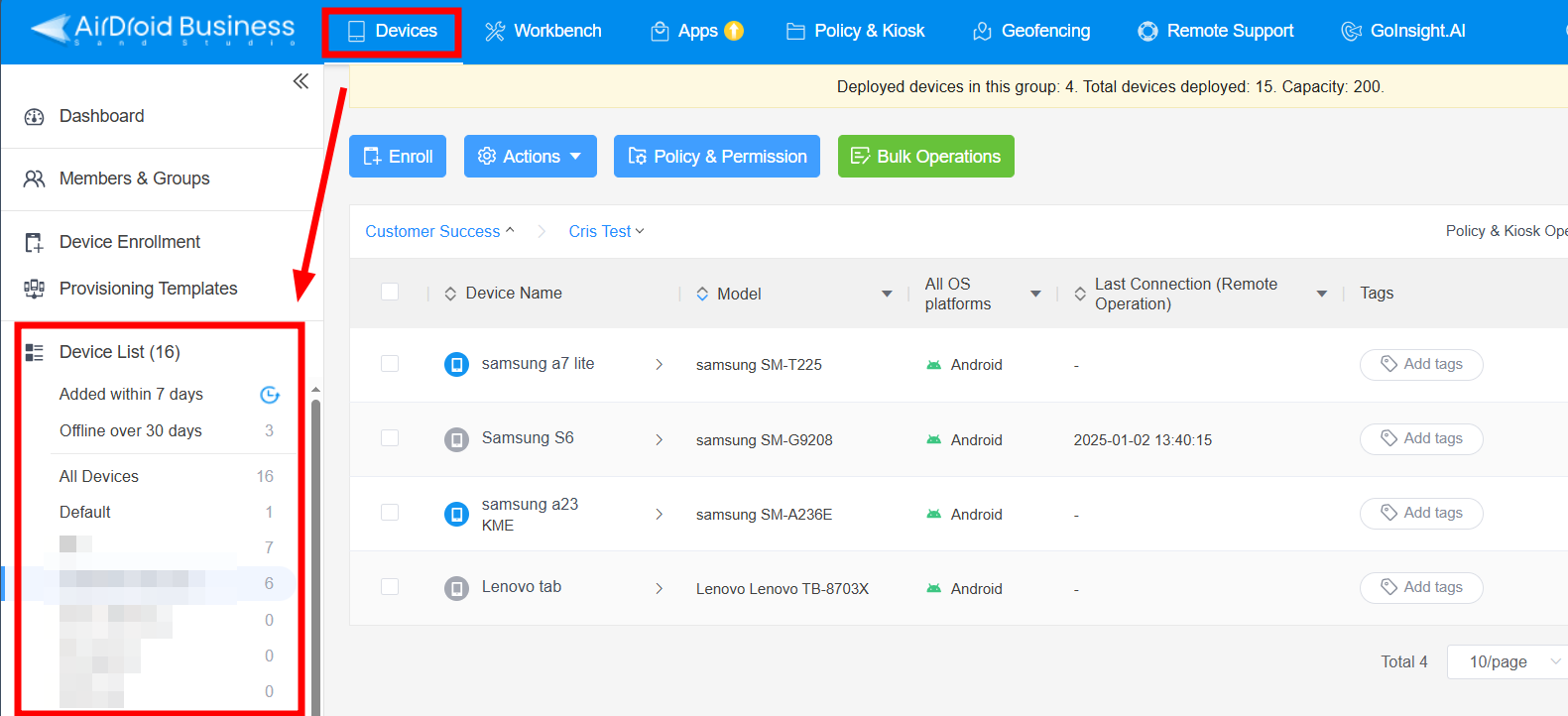Click the Remote Support lifebuoy icon
The image size is (1568, 716).
(x=1147, y=32)
